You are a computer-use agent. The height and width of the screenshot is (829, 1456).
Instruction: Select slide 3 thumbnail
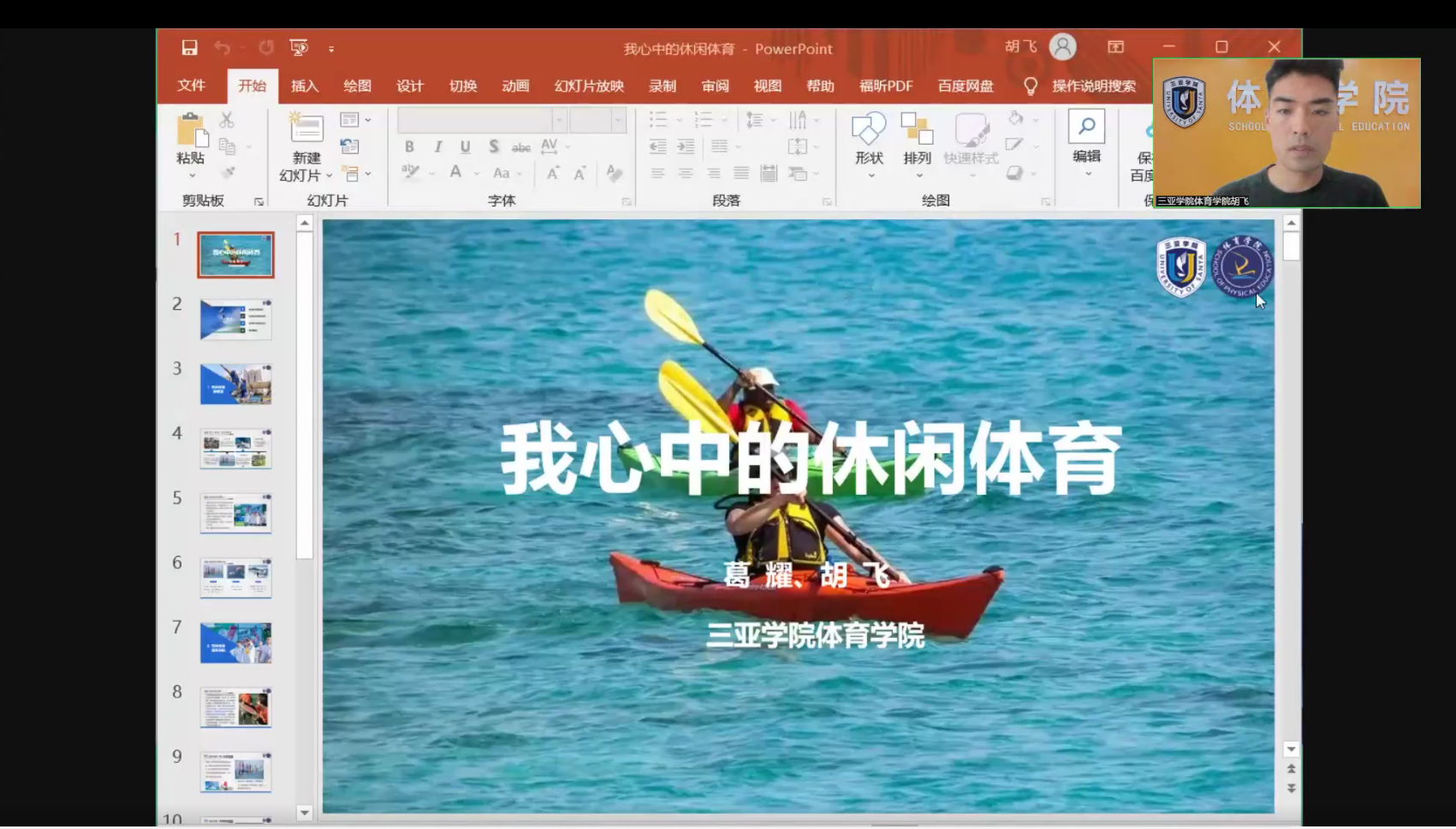[x=235, y=385]
